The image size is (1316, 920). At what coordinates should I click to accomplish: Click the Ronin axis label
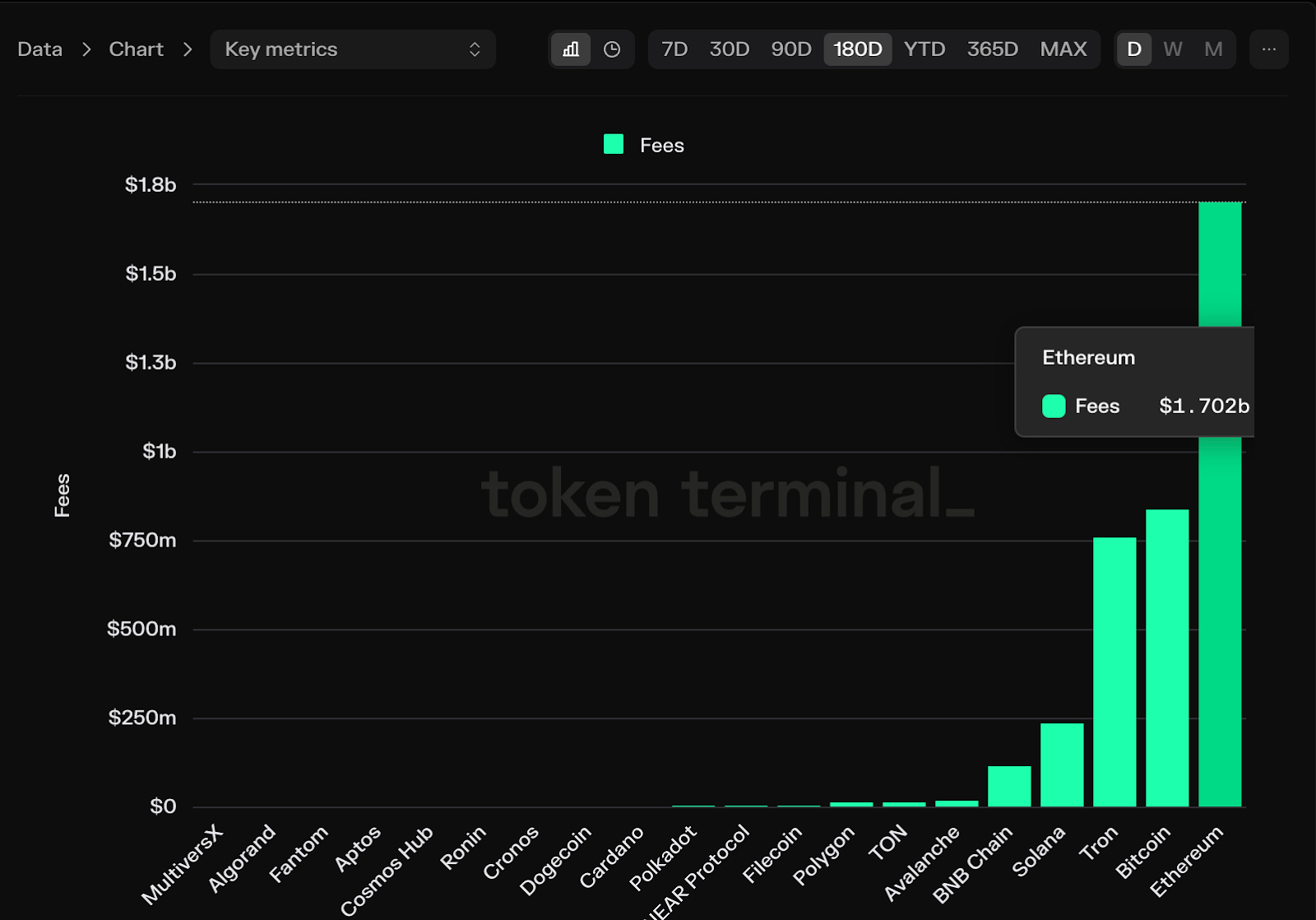[462, 848]
